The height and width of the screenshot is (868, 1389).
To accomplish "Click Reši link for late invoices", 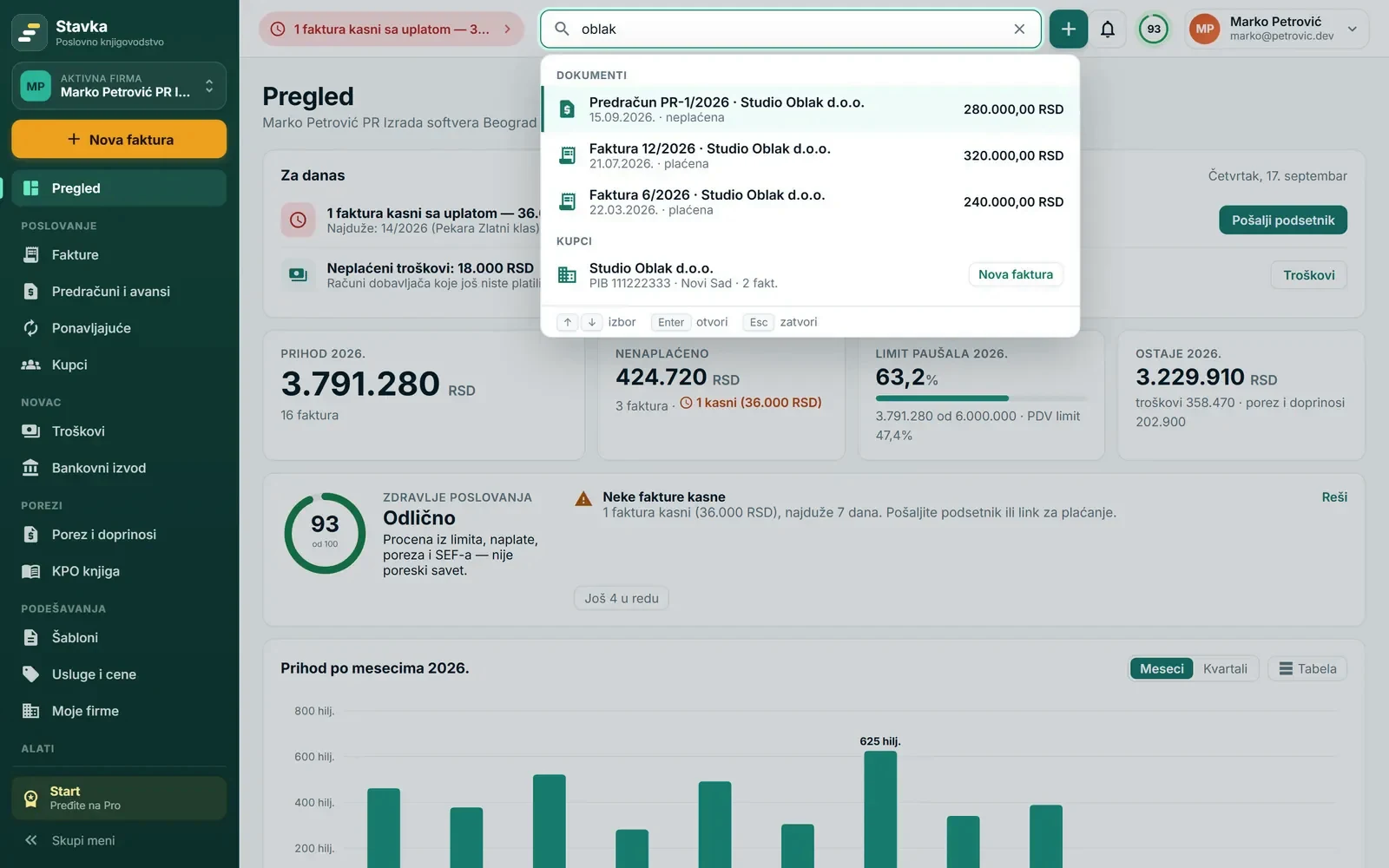I will coord(1334,496).
